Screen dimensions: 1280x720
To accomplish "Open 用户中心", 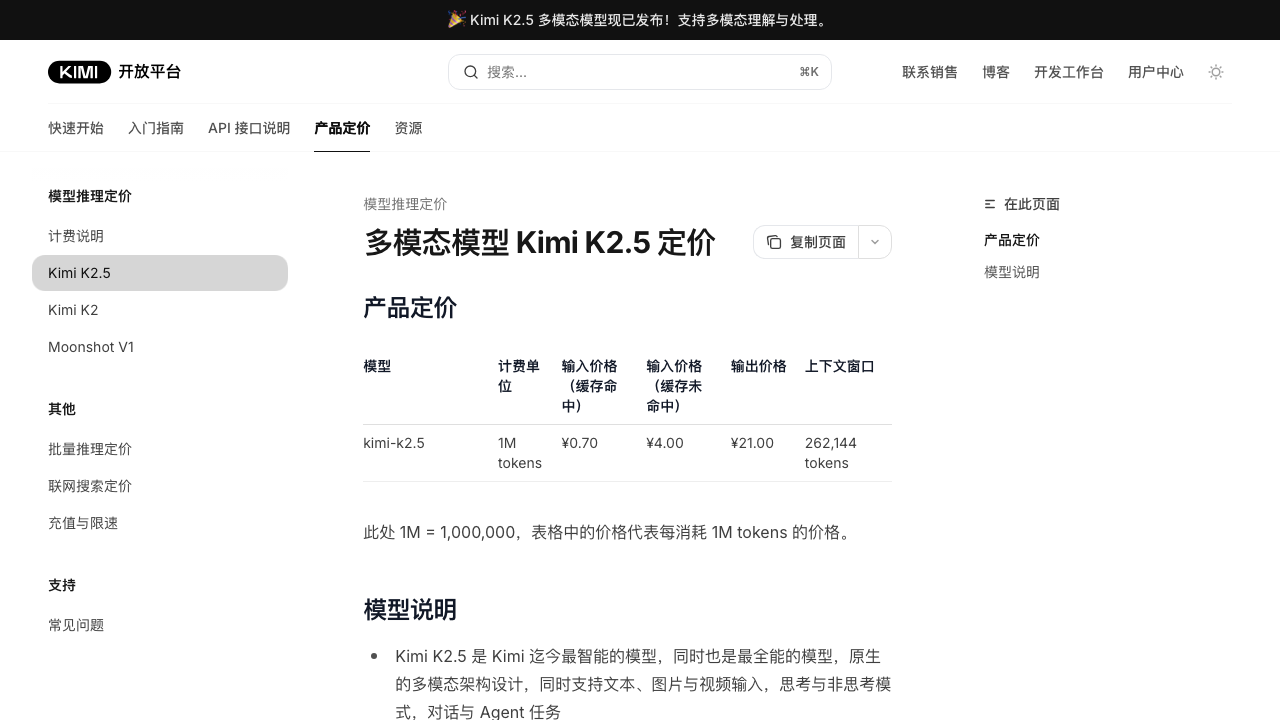I will click(x=1155, y=72).
